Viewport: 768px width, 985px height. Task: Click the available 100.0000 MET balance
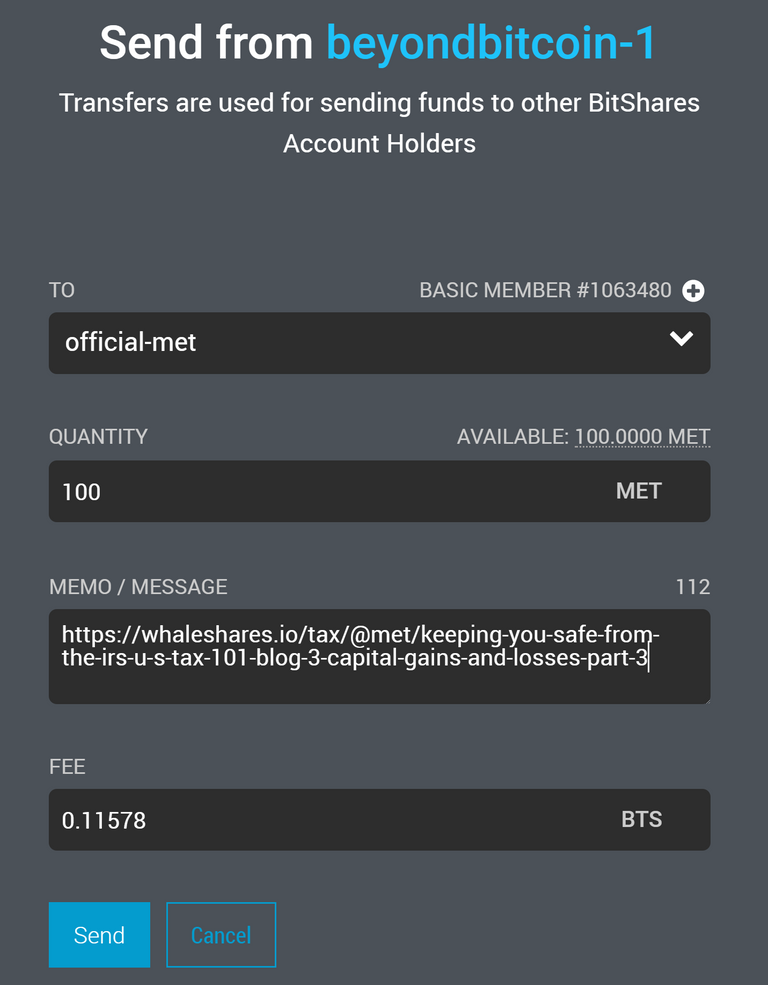pyautogui.click(x=642, y=437)
